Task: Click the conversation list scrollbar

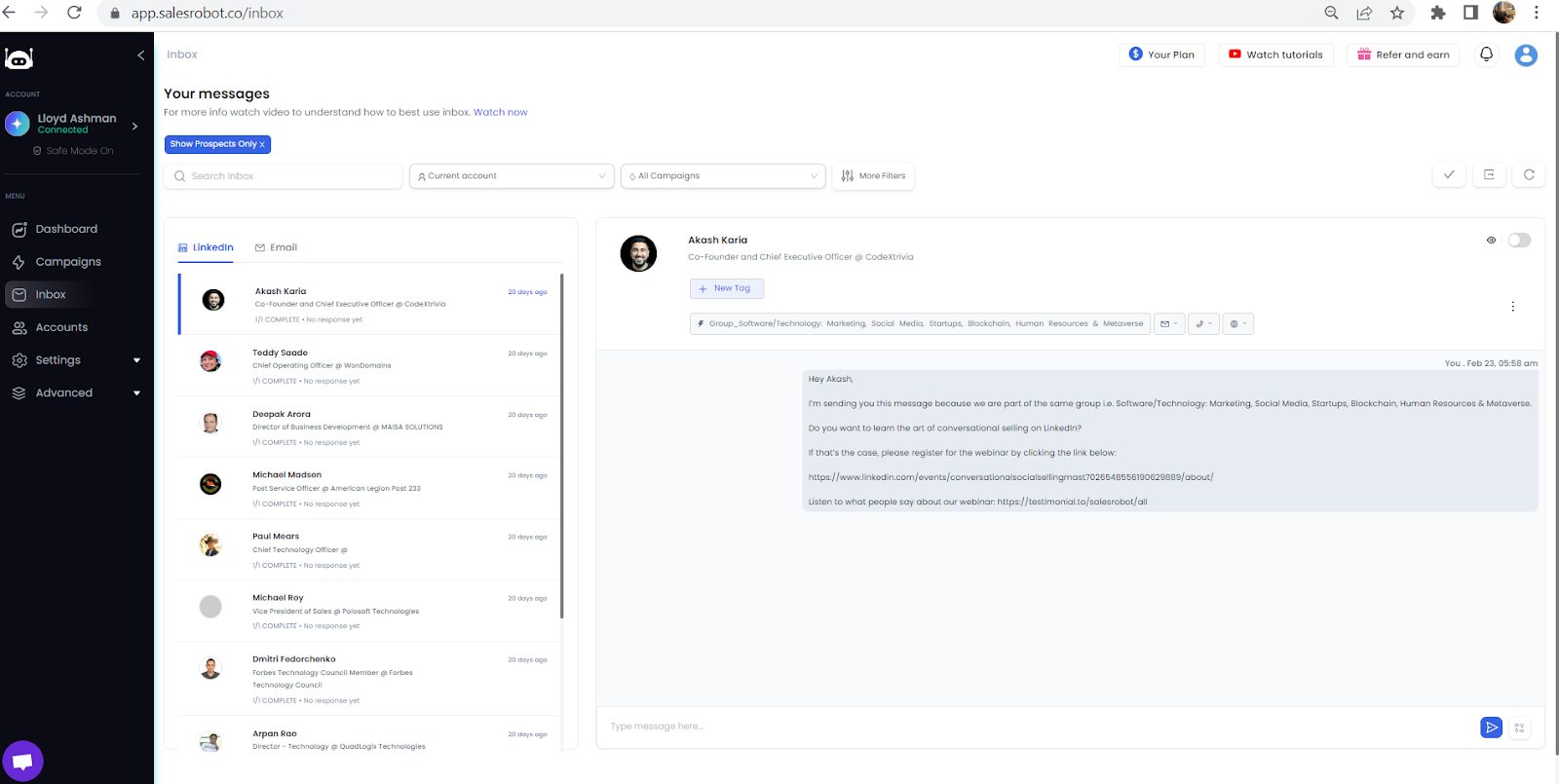Action: pyautogui.click(x=562, y=448)
